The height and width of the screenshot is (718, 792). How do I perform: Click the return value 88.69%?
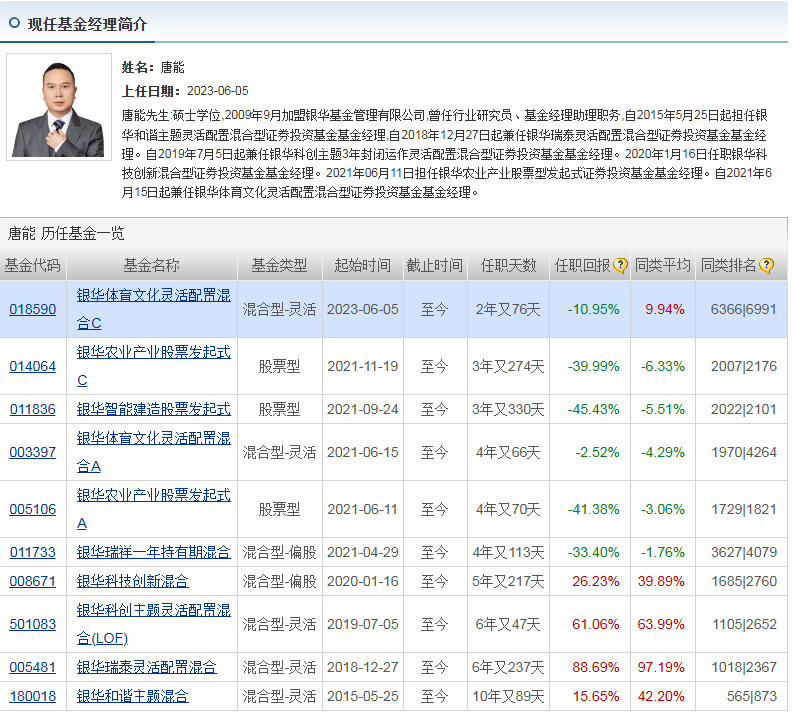(x=596, y=667)
